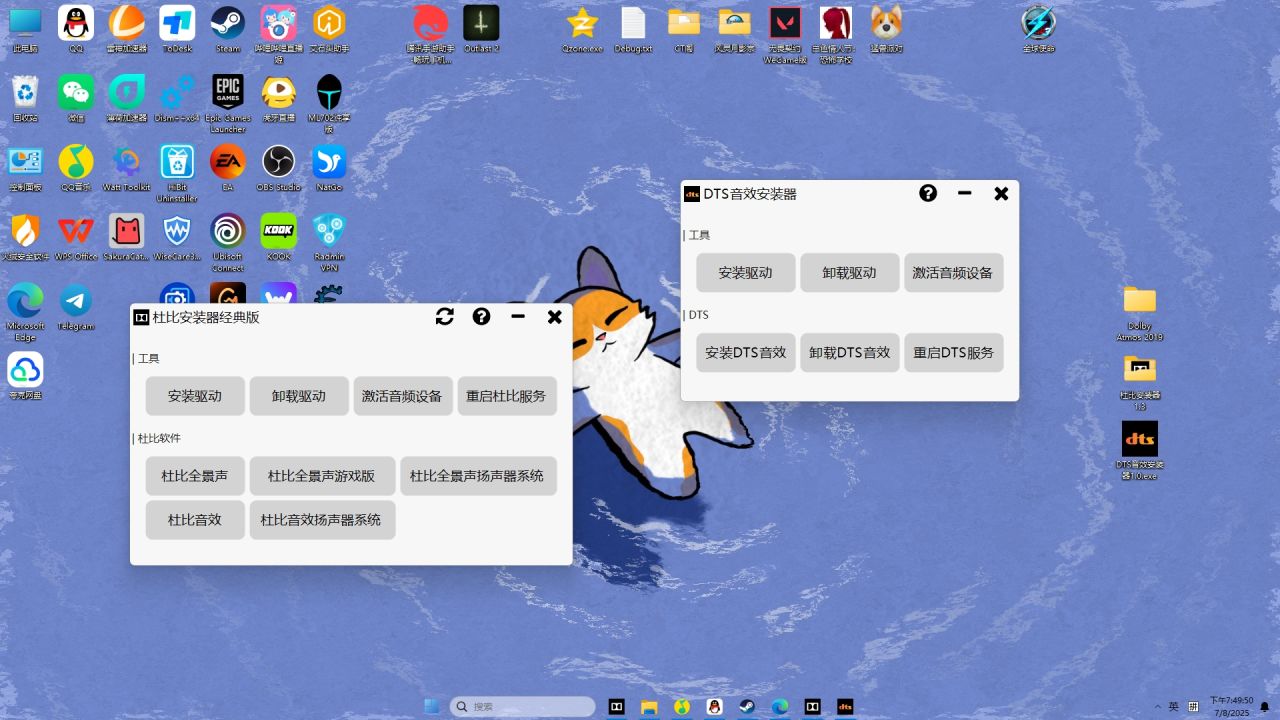This screenshot has width=1280, height=720.
Task: Select the 此电脑 desktop icon
Action: pos(25,28)
